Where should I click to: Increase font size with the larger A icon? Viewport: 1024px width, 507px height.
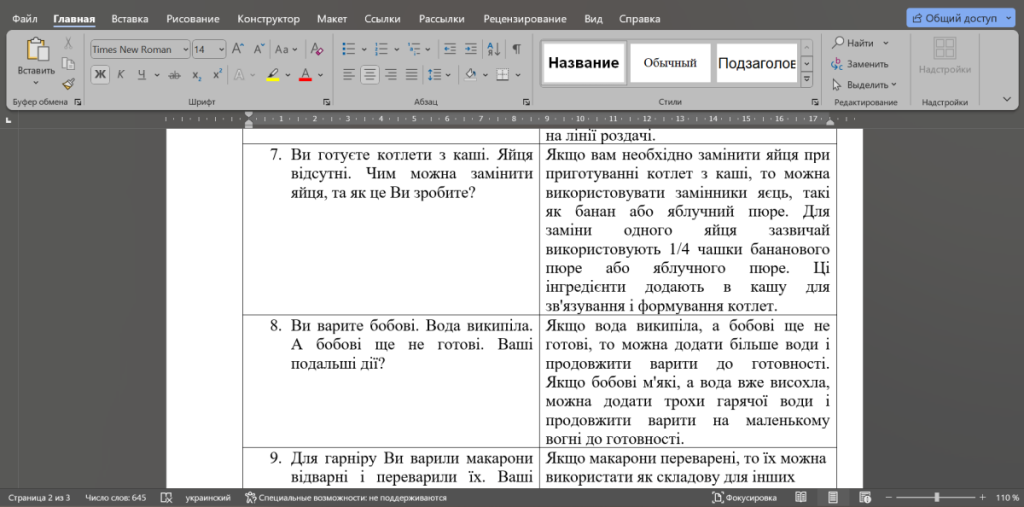(x=238, y=49)
